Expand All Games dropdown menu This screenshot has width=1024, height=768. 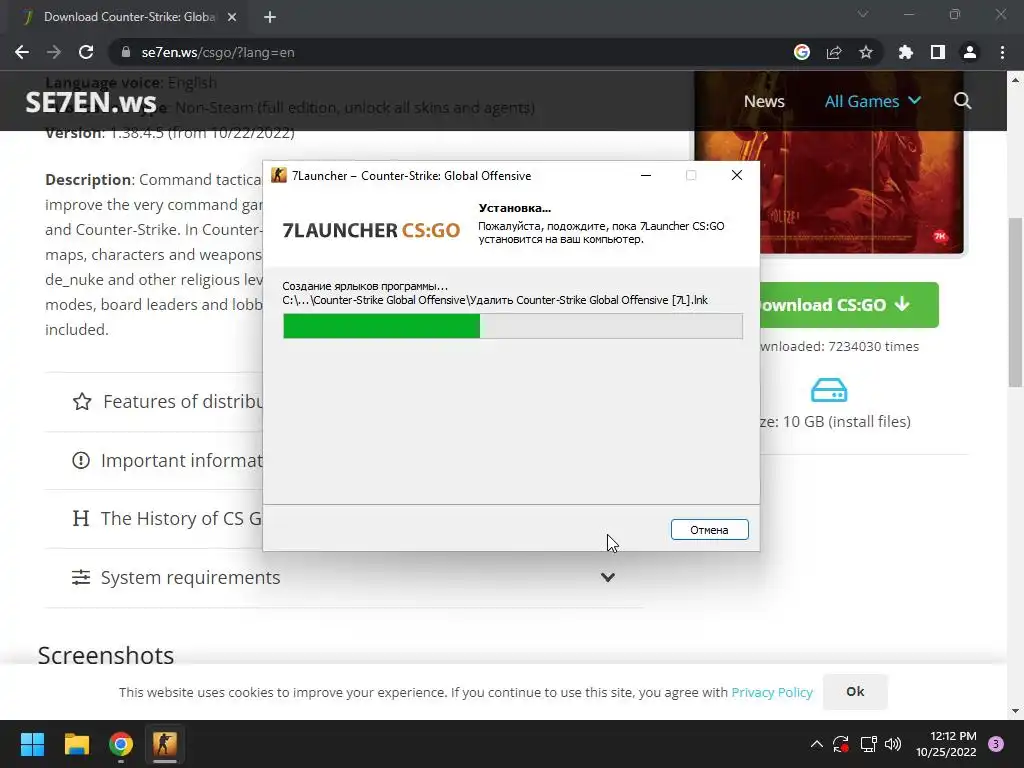tap(872, 101)
